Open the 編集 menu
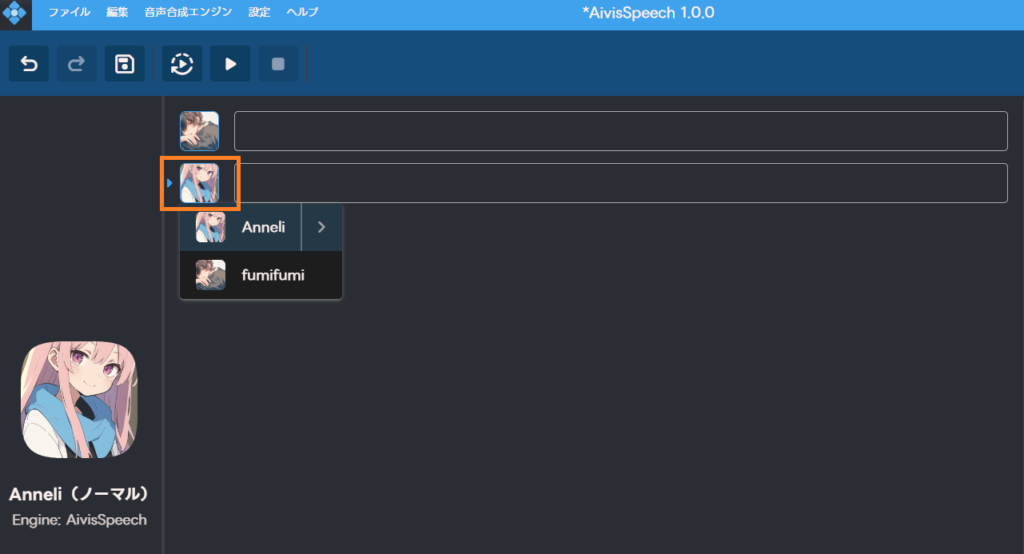This screenshot has height=554, width=1024. tap(118, 12)
